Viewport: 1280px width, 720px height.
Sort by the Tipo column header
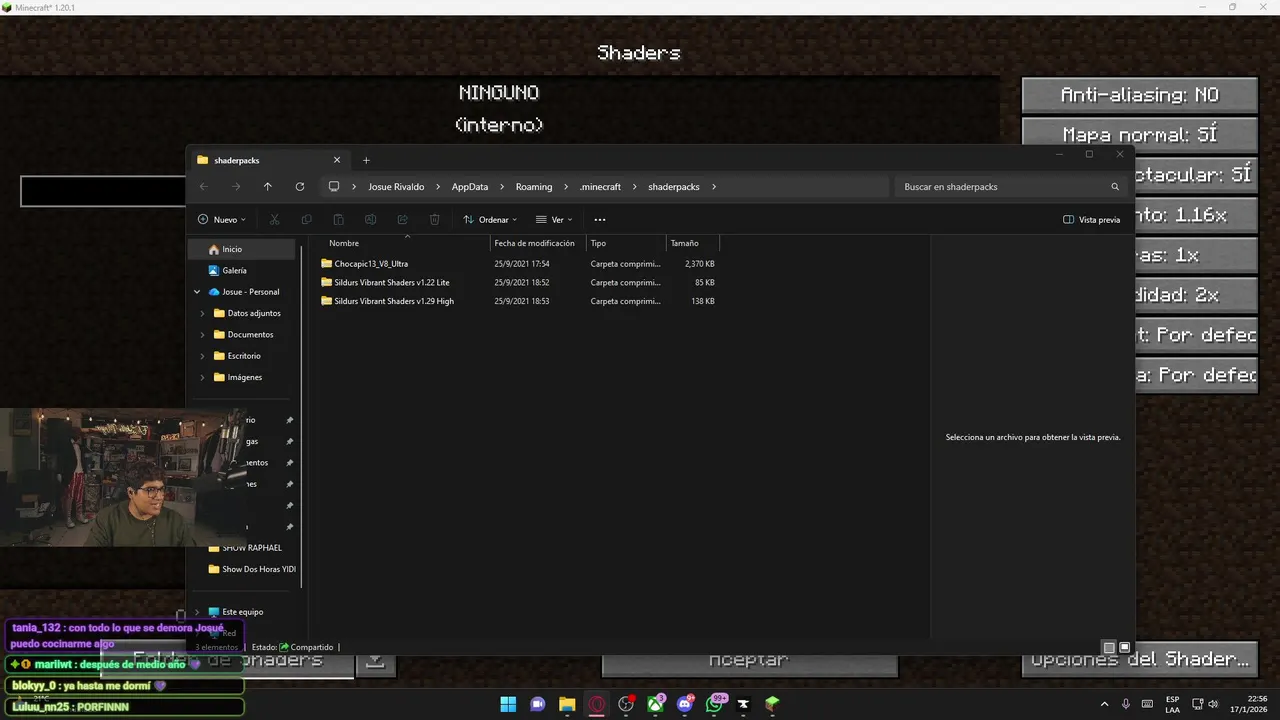[x=626, y=243]
